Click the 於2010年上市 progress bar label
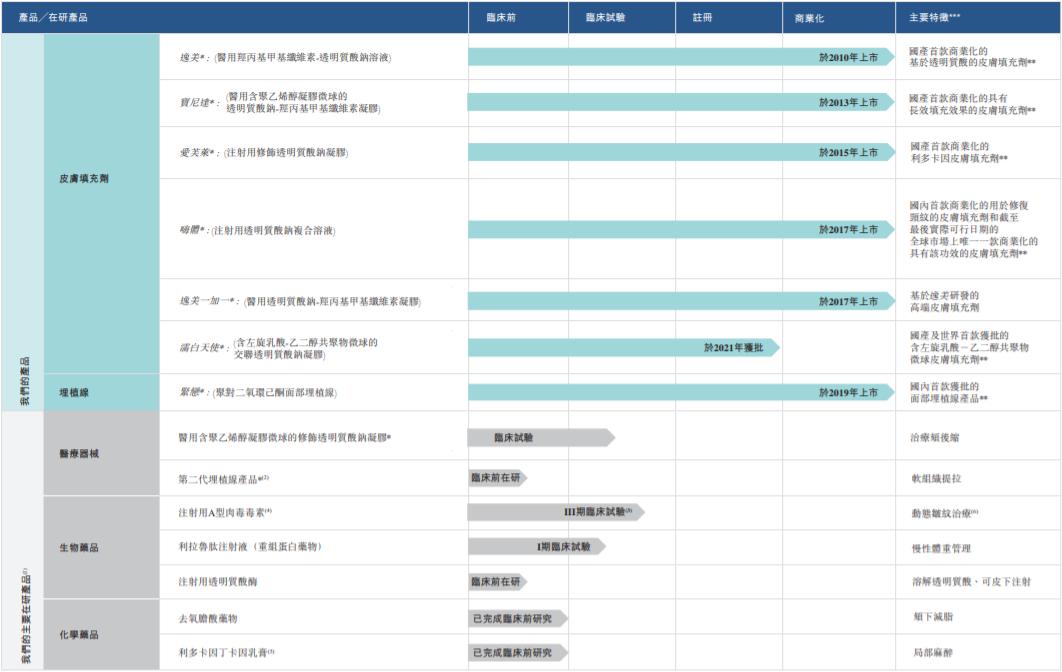This screenshot has height=672, width=1062. coord(848,58)
